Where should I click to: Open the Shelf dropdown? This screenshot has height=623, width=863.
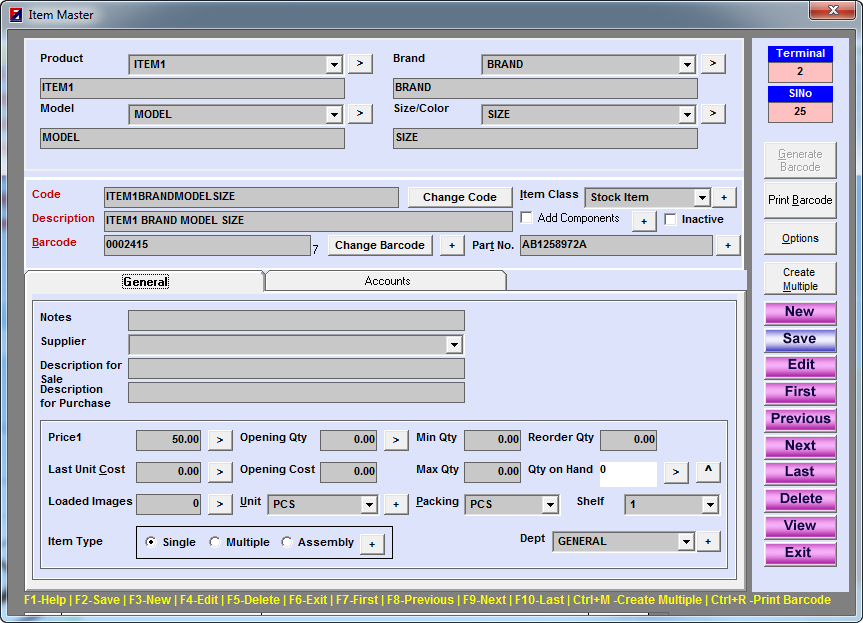pyautogui.click(x=709, y=505)
